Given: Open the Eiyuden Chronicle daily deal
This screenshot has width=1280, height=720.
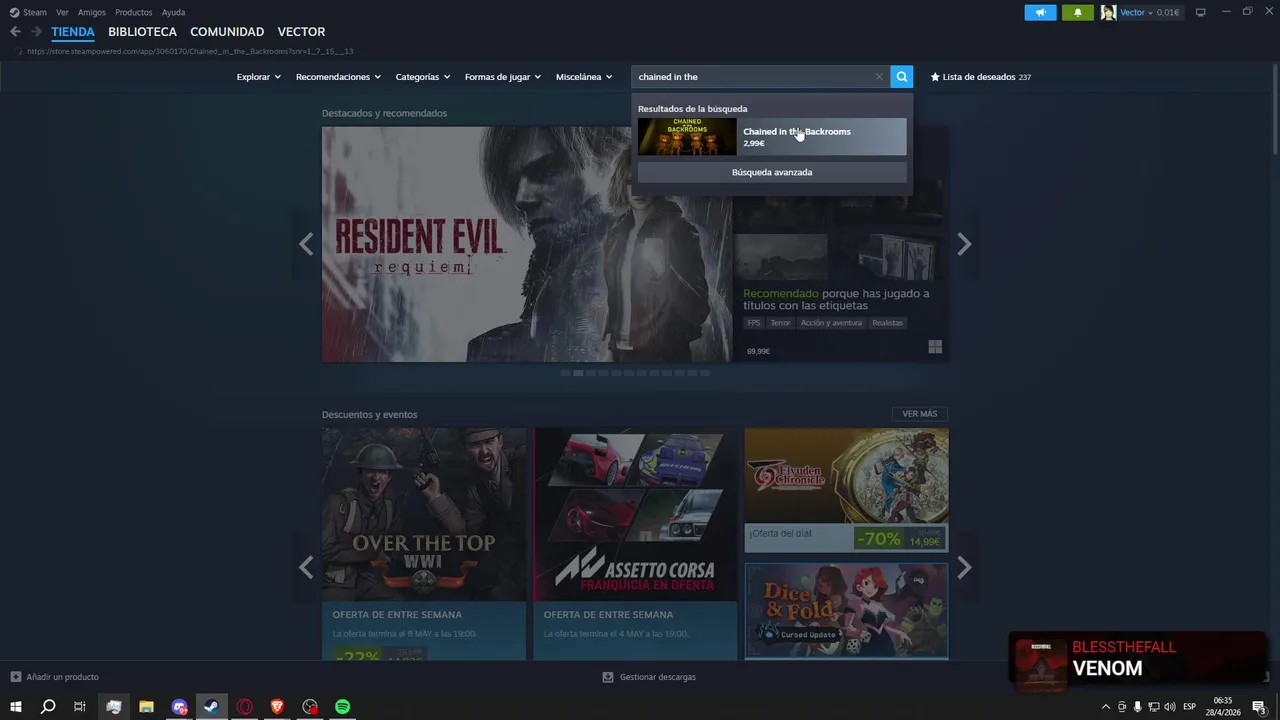Looking at the screenshot, I should tap(846, 490).
